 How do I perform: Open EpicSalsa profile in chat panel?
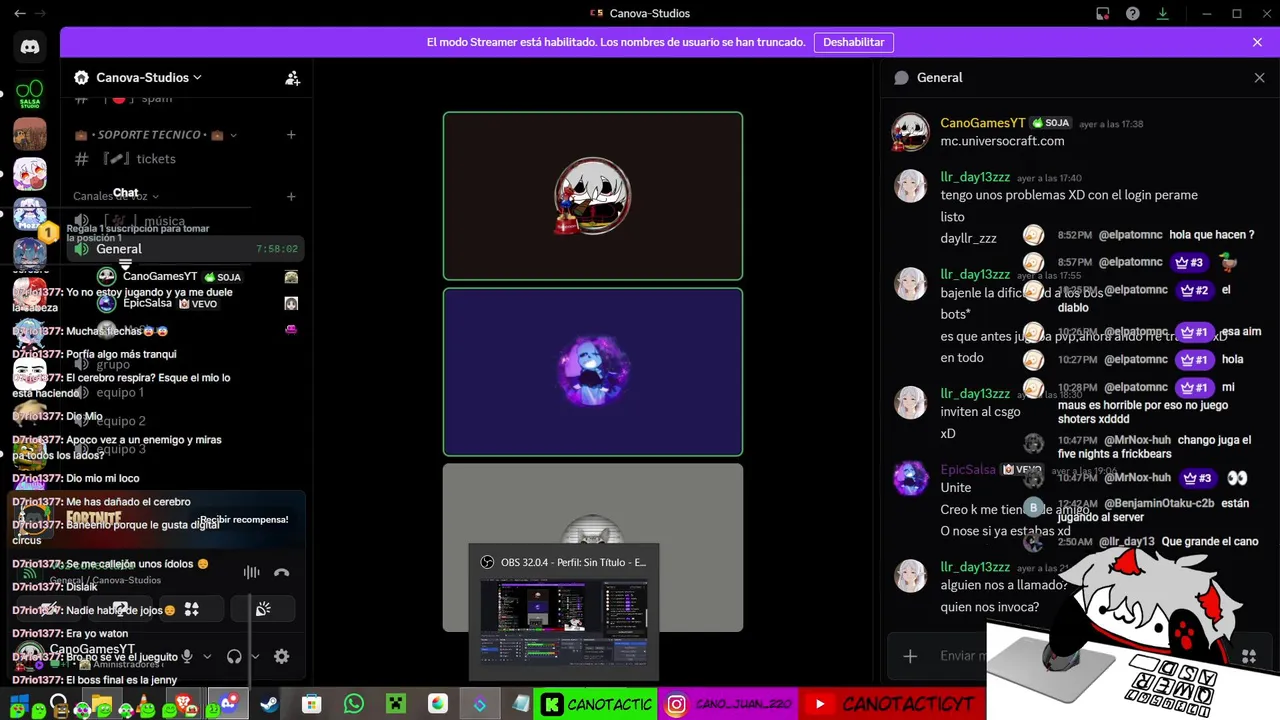pos(968,469)
